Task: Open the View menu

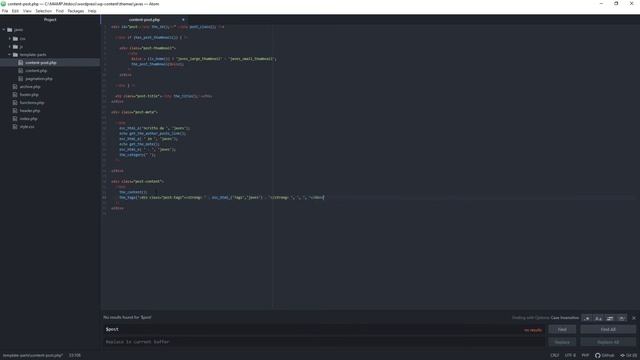Action: coord(27,11)
